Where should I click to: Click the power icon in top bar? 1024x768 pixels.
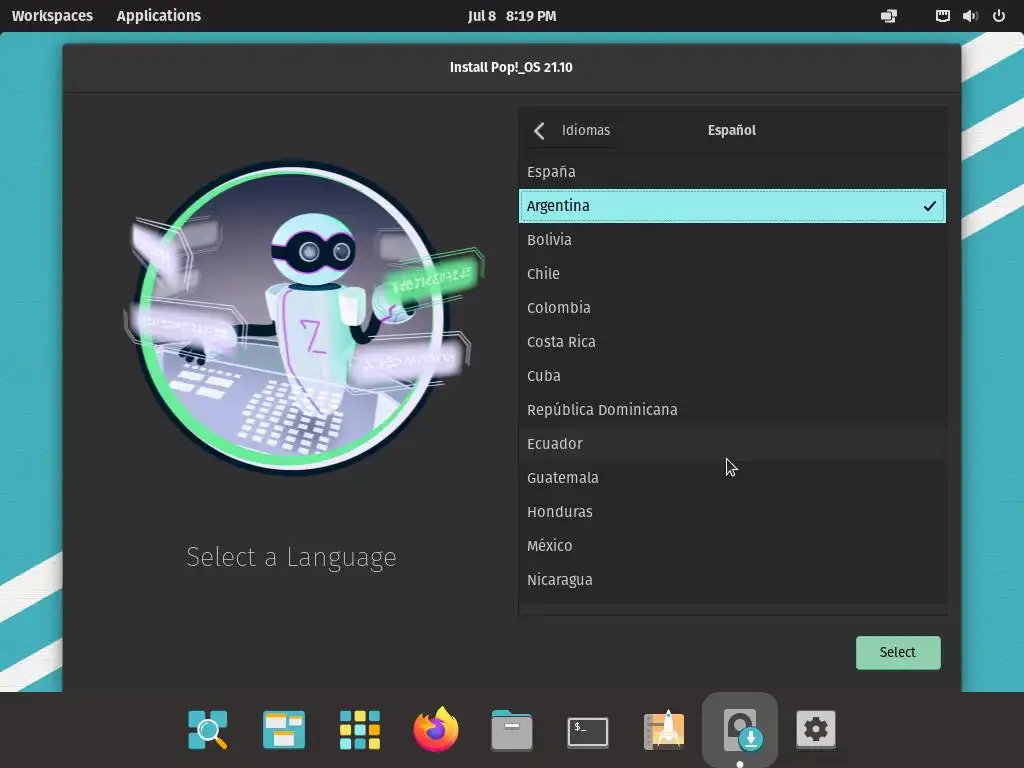pos(999,16)
